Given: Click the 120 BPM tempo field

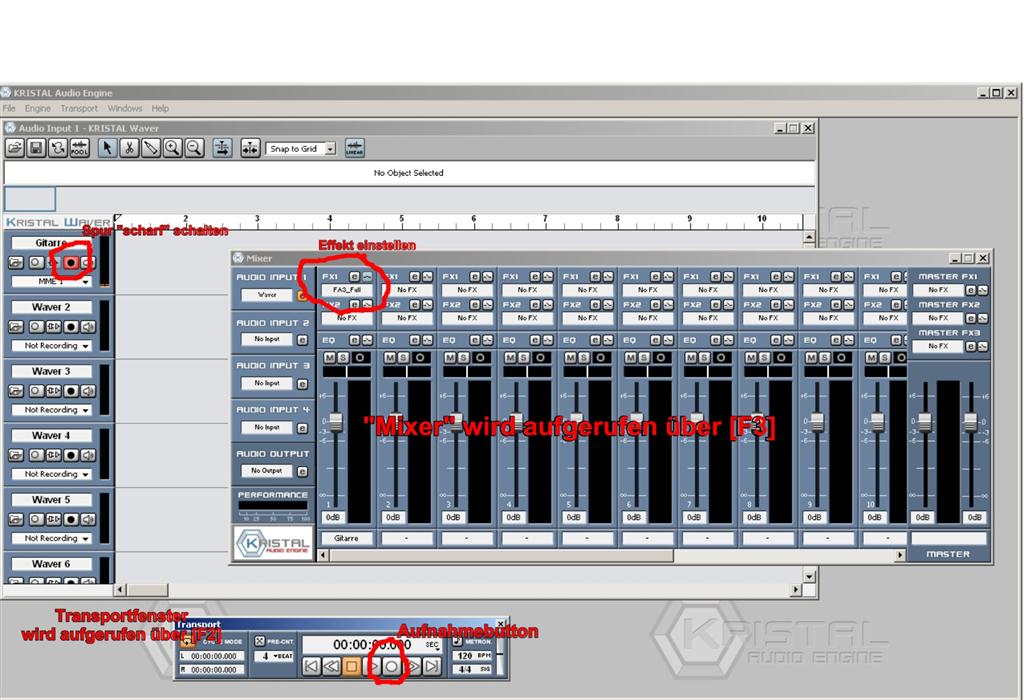Looking at the screenshot, I should pyautogui.click(x=473, y=656).
